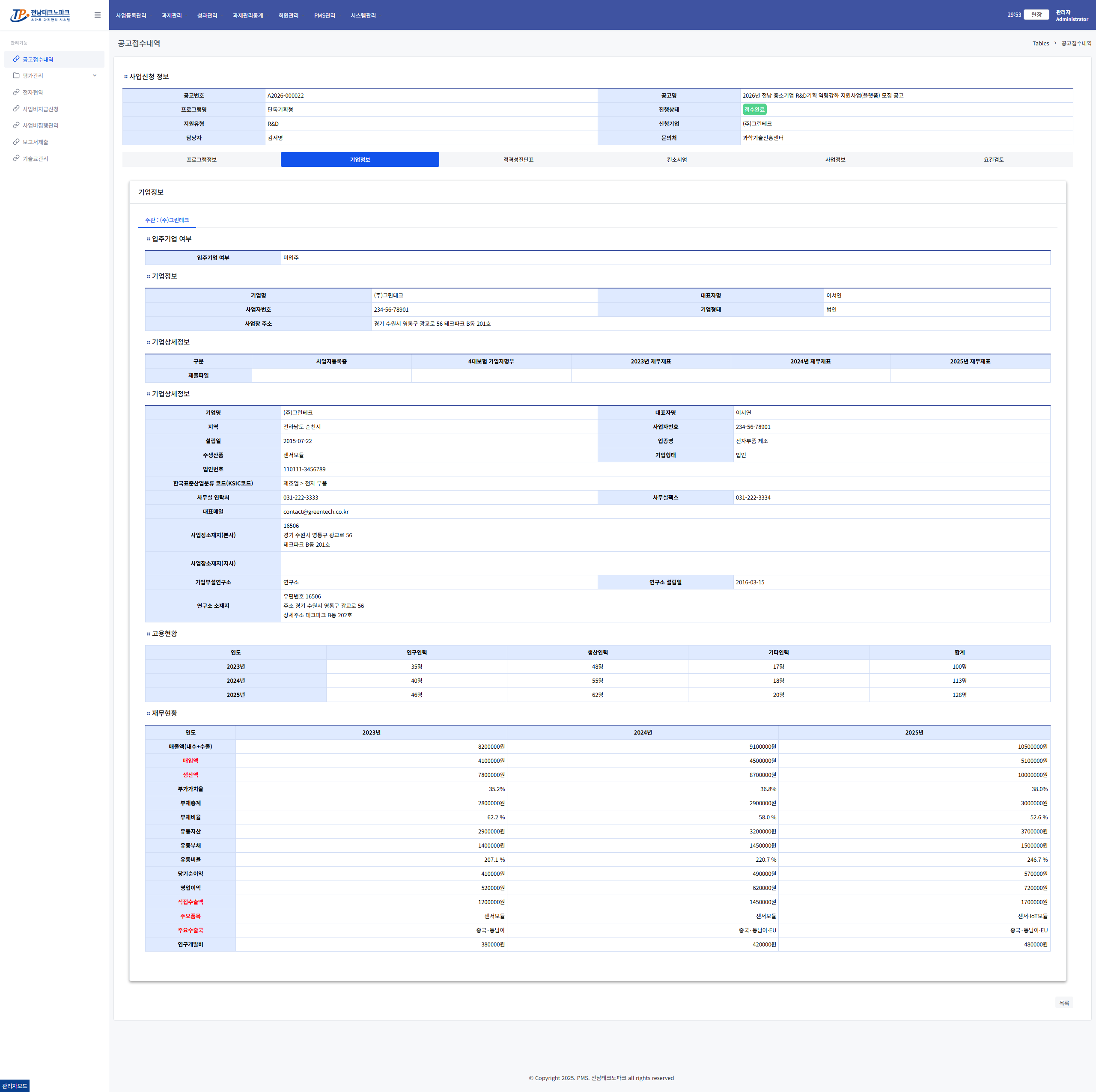Switch to the 요건검토 tab
1096x1092 pixels.
point(993,159)
